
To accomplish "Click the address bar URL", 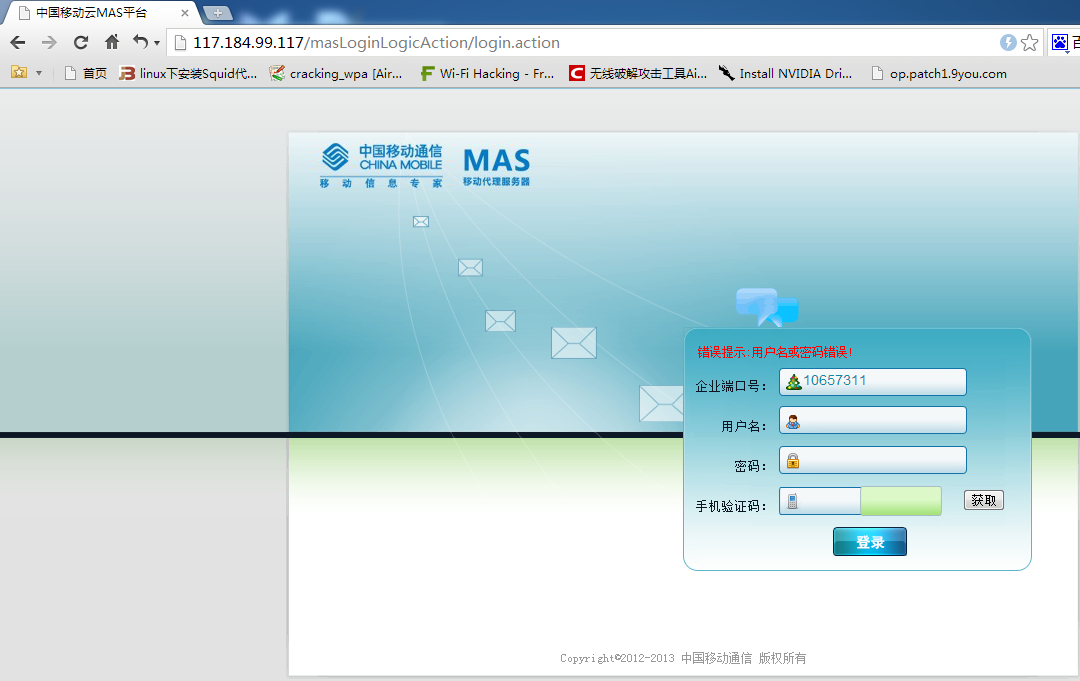I will pos(376,43).
